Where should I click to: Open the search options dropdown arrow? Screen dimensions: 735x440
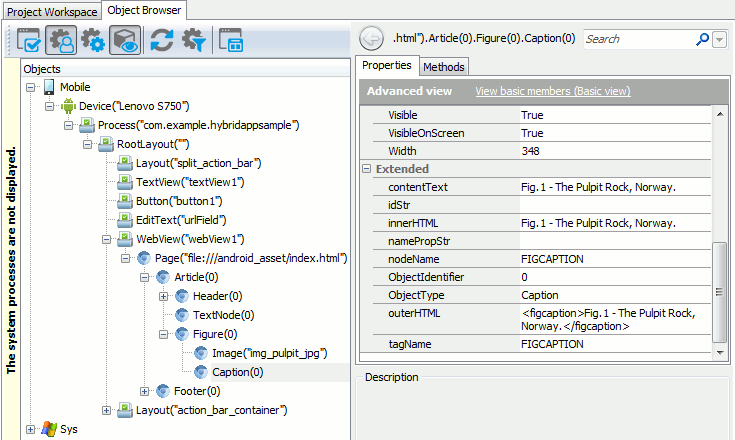[x=720, y=39]
